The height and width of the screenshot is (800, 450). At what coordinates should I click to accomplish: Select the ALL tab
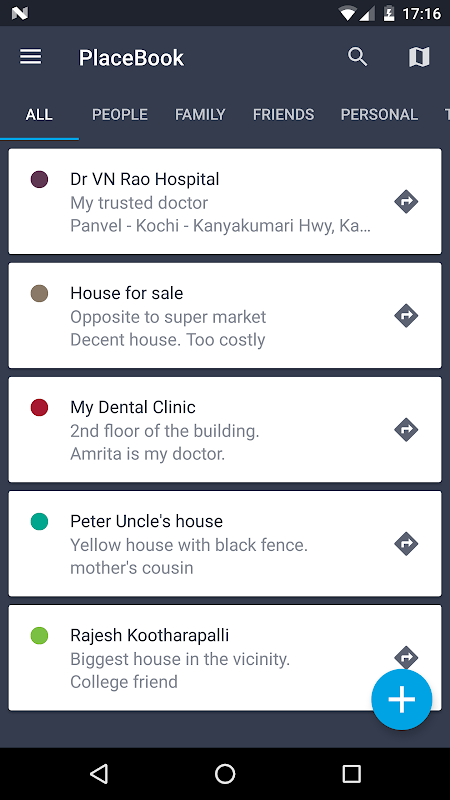point(39,114)
